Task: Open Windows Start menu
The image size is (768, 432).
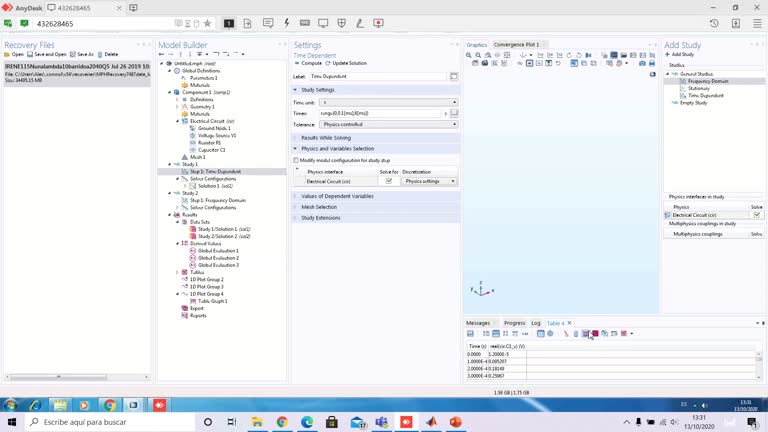Action: point(12,422)
